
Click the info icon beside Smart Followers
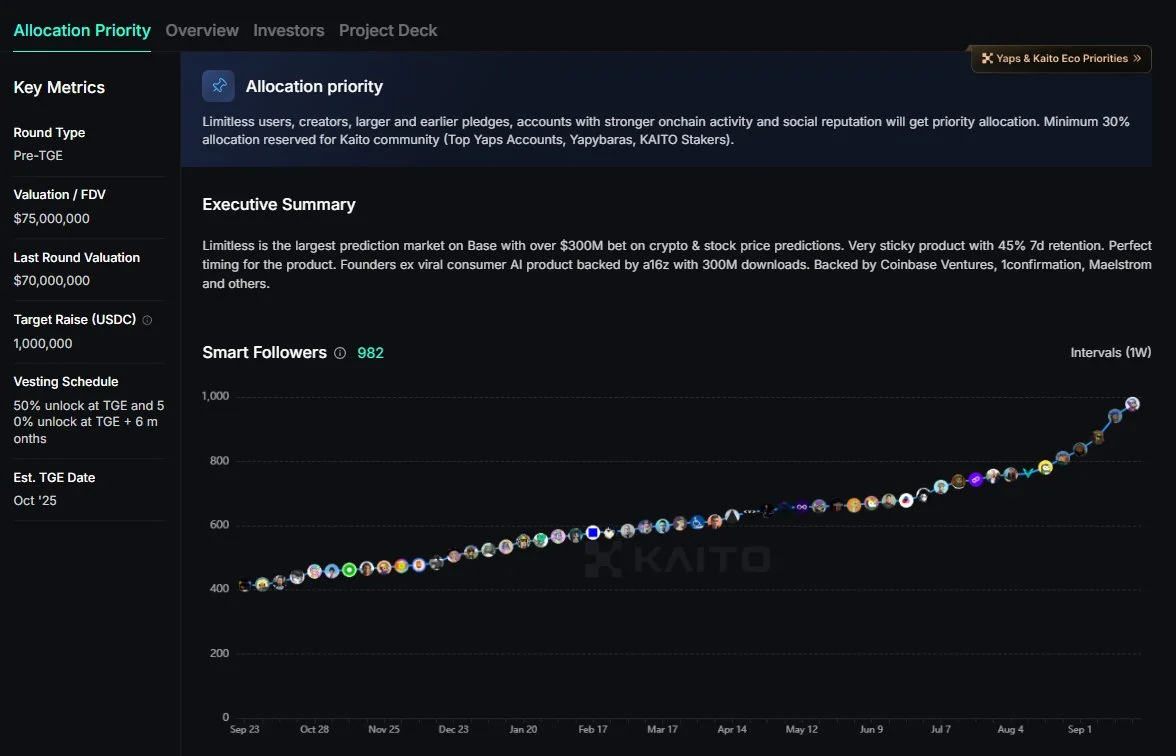tap(340, 353)
